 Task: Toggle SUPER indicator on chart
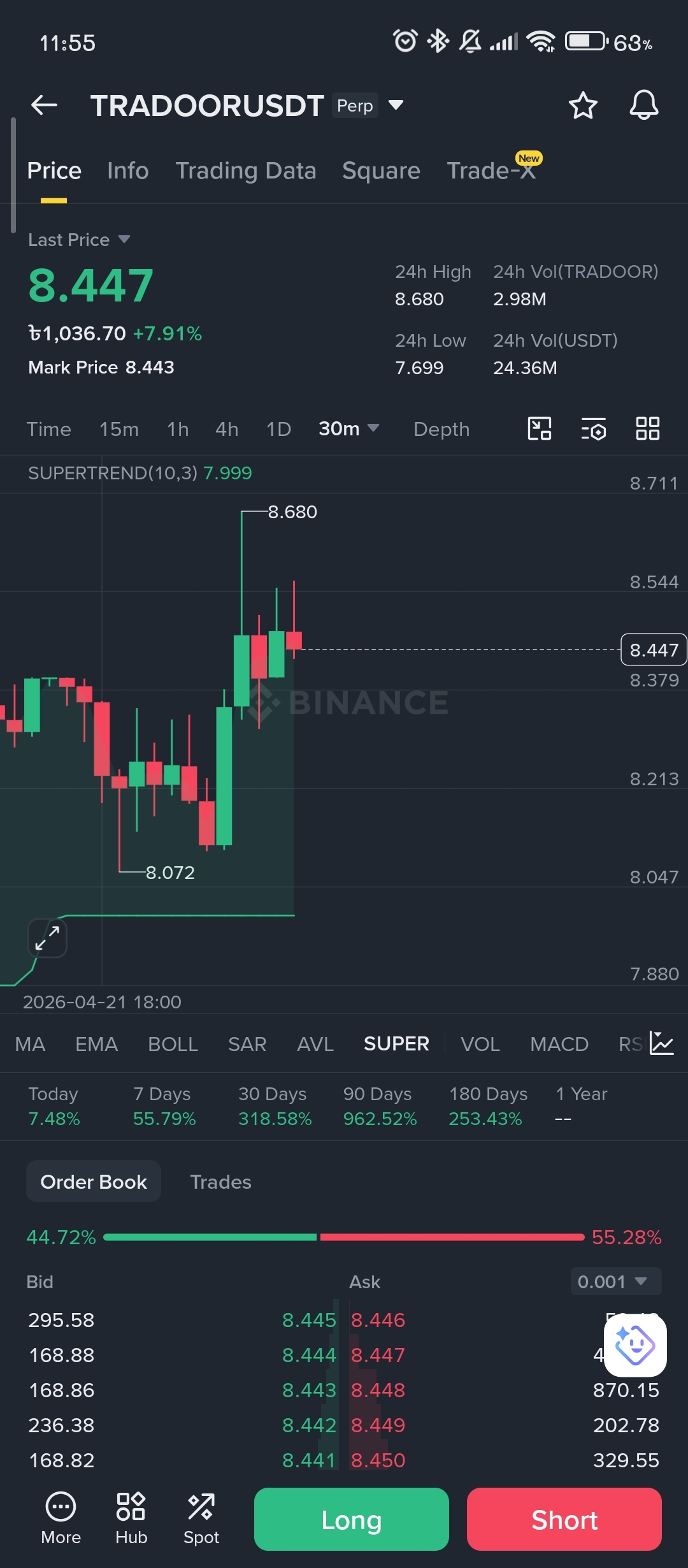(x=396, y=1044)
